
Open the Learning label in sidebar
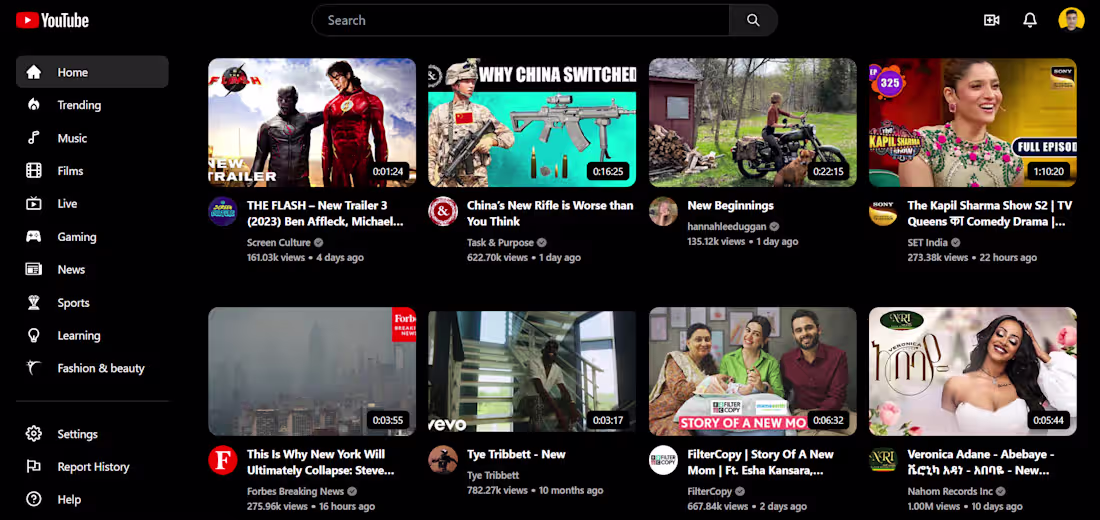click(79, 335)
